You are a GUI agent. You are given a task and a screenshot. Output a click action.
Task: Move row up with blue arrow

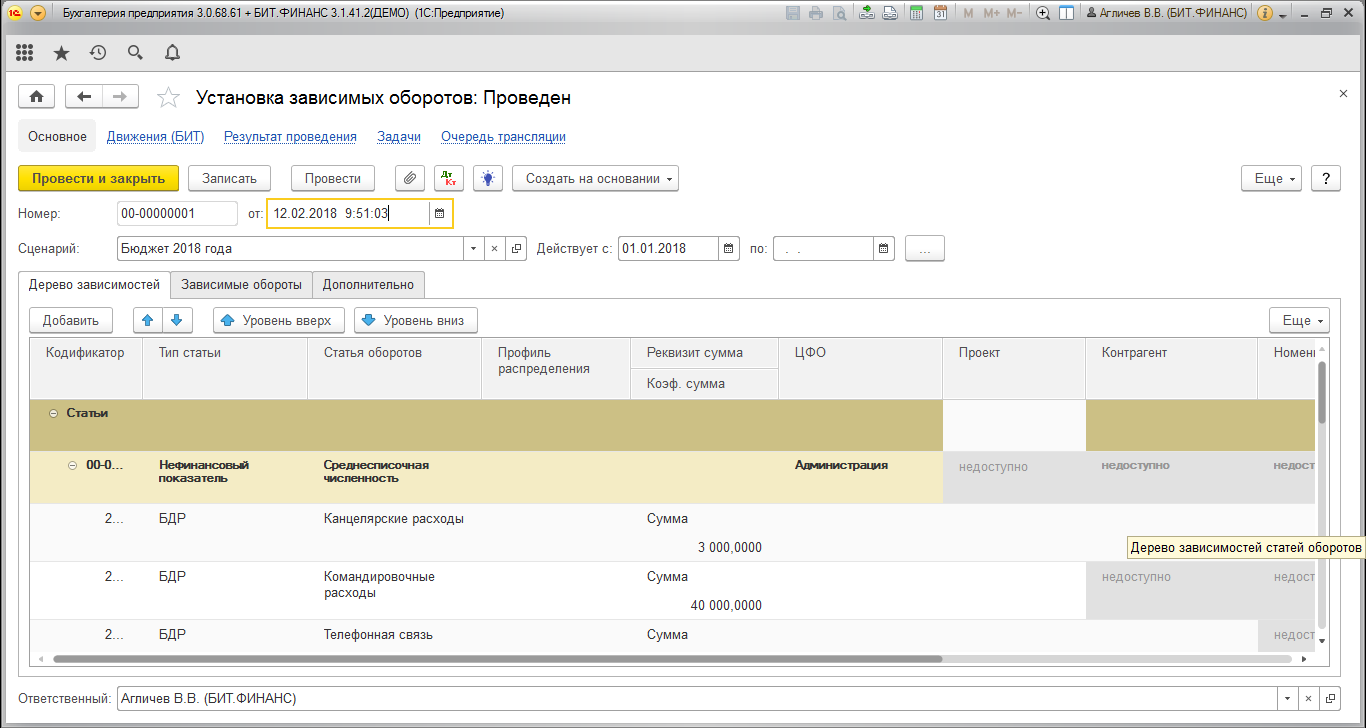[148, 320]
